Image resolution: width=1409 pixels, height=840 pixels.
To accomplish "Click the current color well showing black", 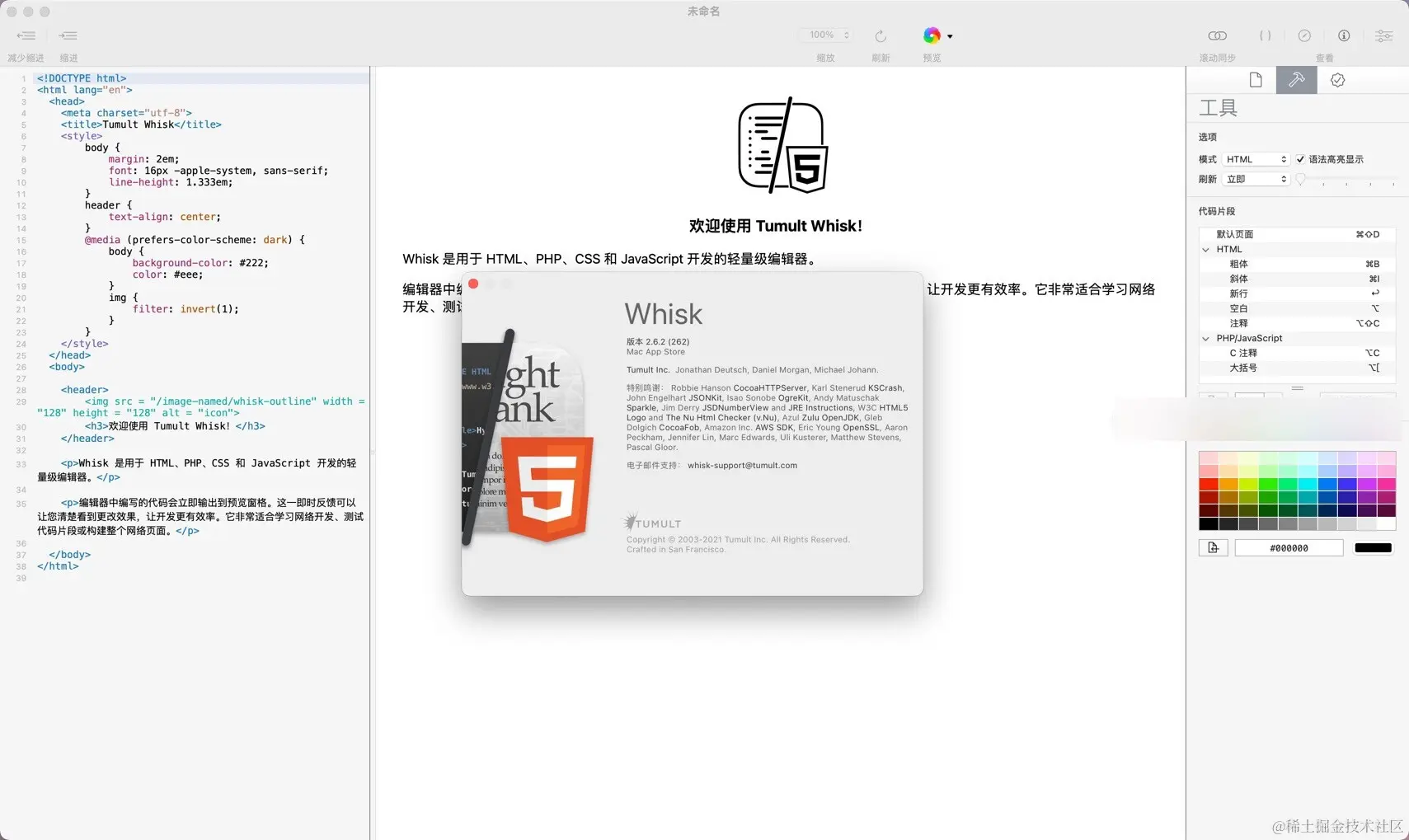I will coord(1373,548).
